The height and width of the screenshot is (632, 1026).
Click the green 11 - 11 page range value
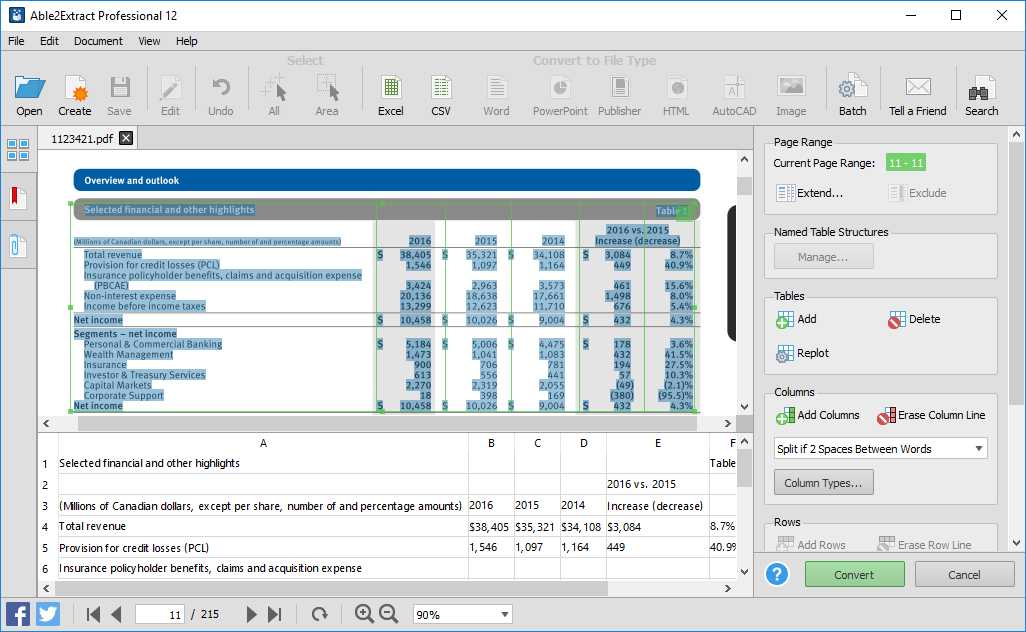click(906, 163)
